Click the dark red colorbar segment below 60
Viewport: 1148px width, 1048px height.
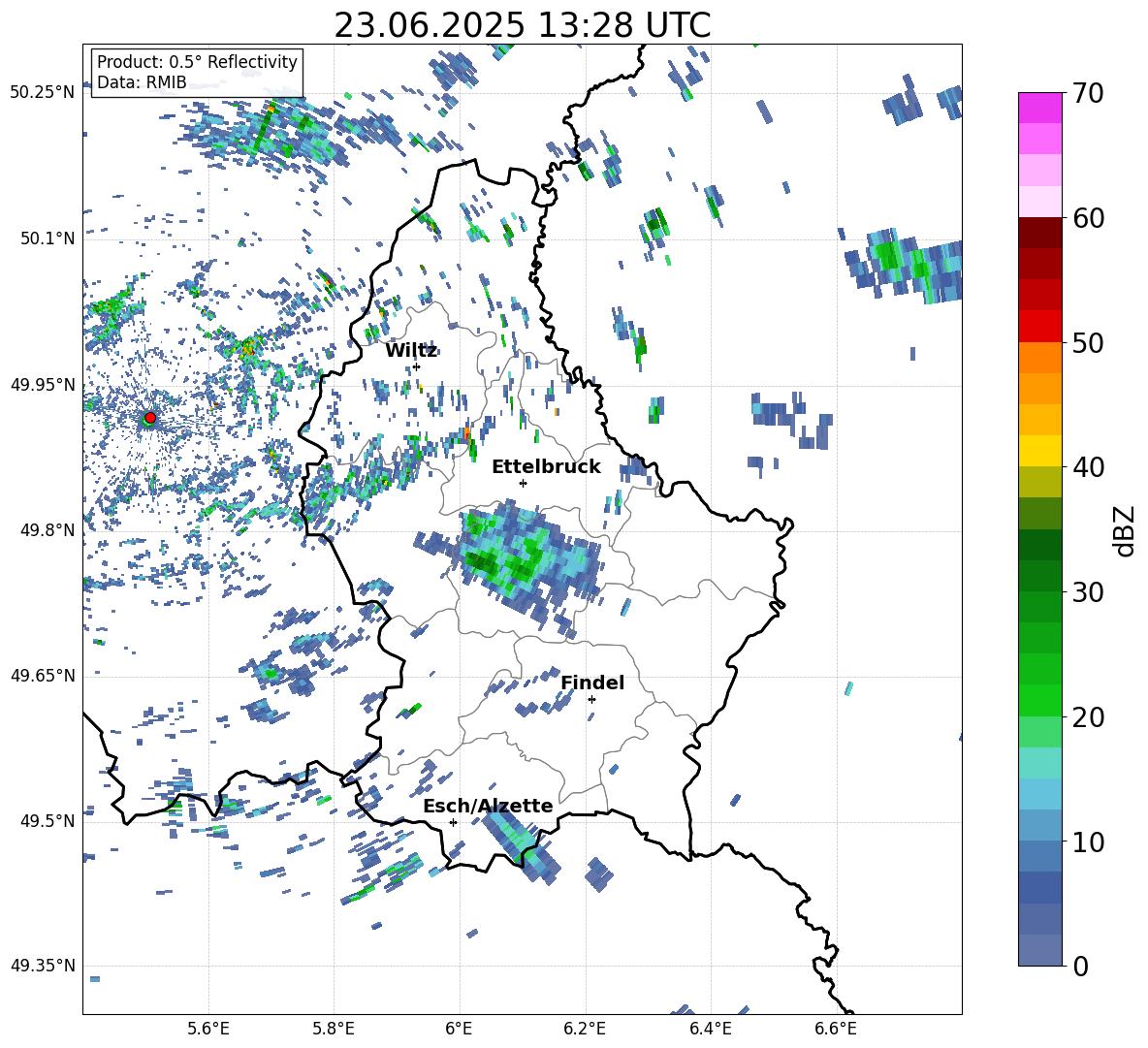tap(1040, 232)
